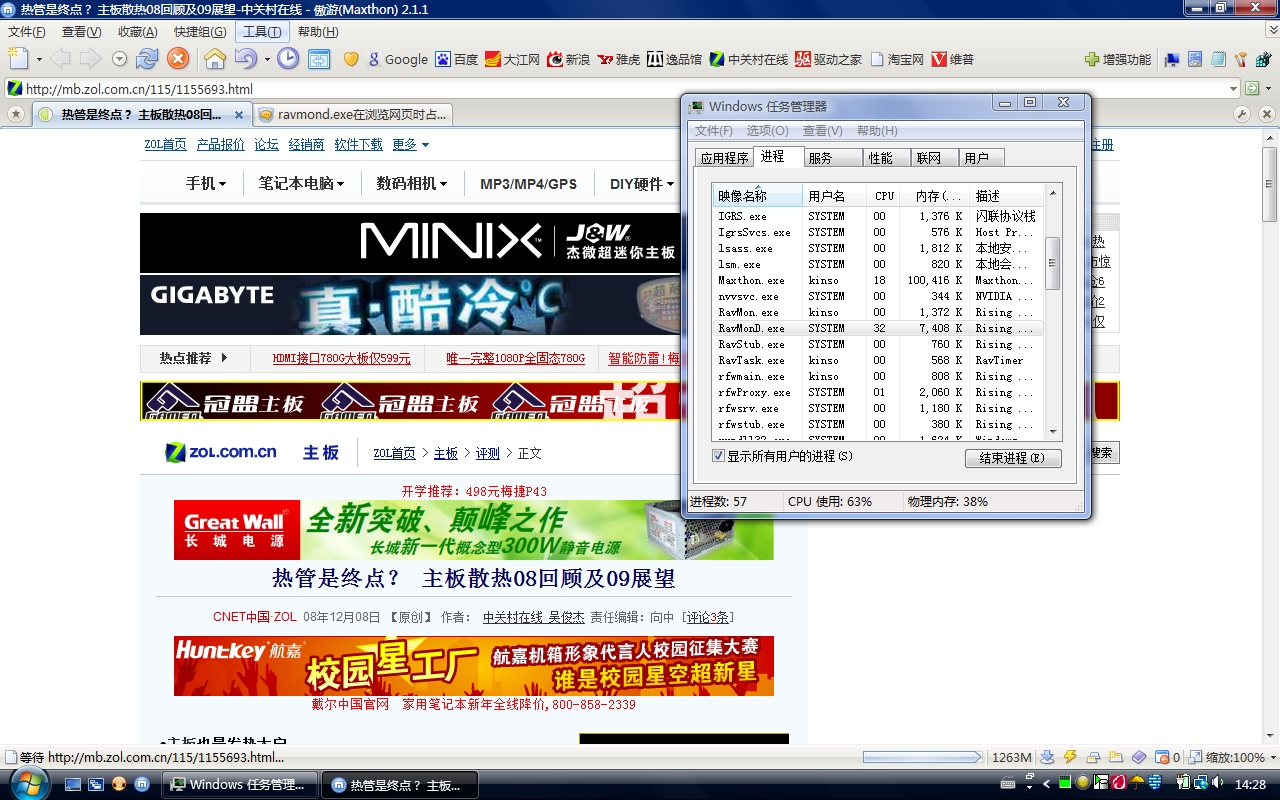Open the HDMI接口780G大板仅599元 link
The height and width of the screenshot is (800, 1280).
342,358
